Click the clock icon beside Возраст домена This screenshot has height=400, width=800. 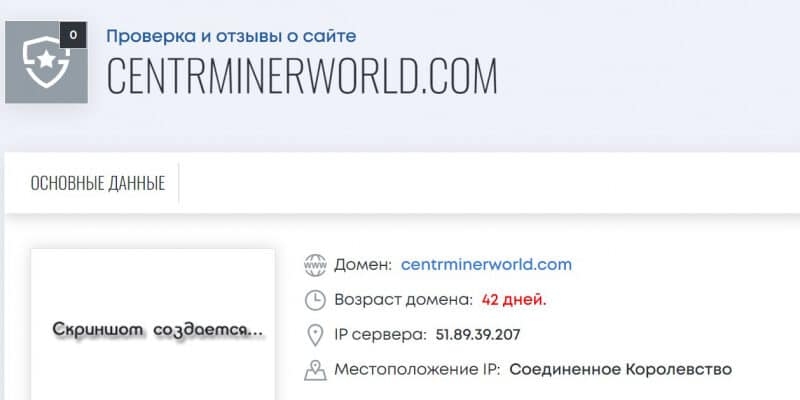tap(315, 300)
